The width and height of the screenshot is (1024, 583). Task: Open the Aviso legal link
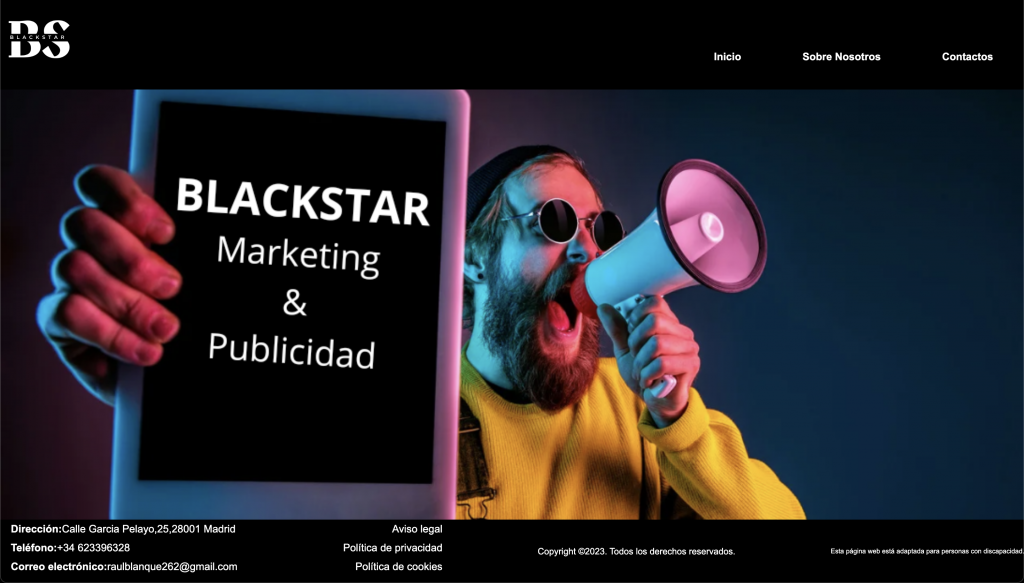click(x=417, y=529)
